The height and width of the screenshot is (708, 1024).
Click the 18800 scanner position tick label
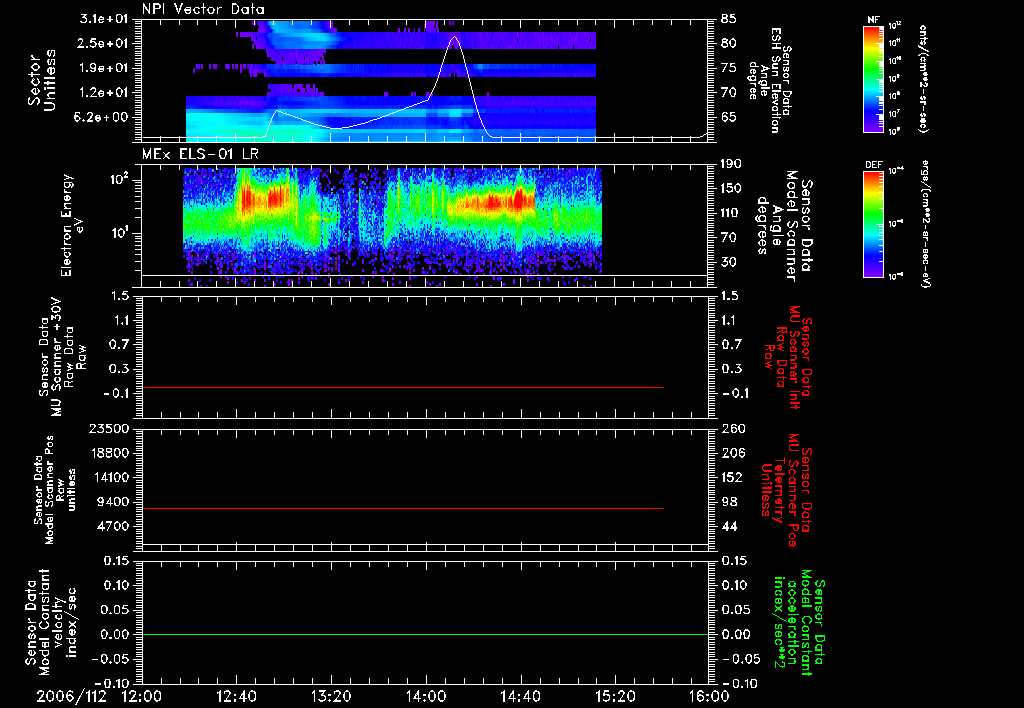pos(108,453)
